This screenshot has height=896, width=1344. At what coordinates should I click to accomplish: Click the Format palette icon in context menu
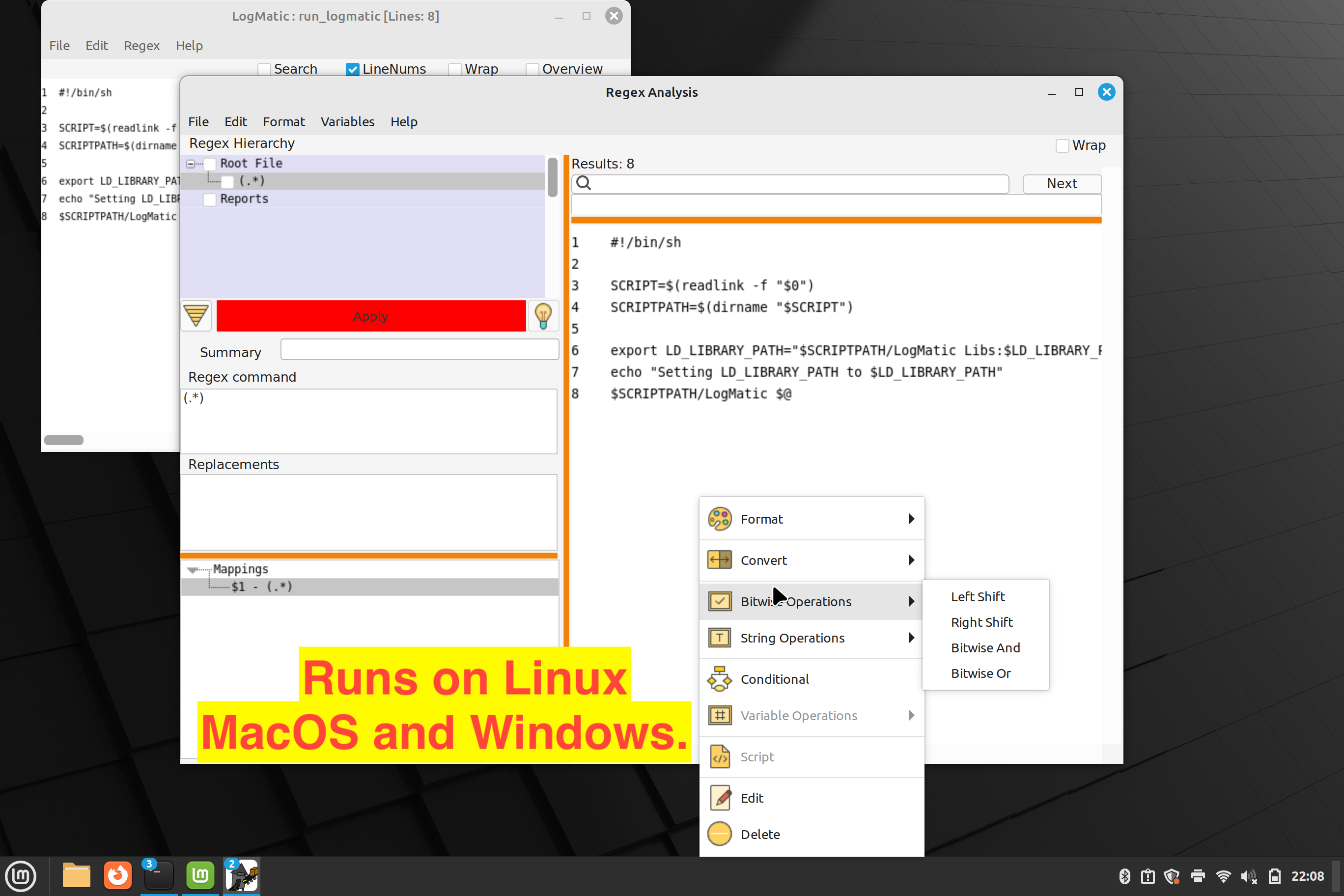(x=720, y=519)
